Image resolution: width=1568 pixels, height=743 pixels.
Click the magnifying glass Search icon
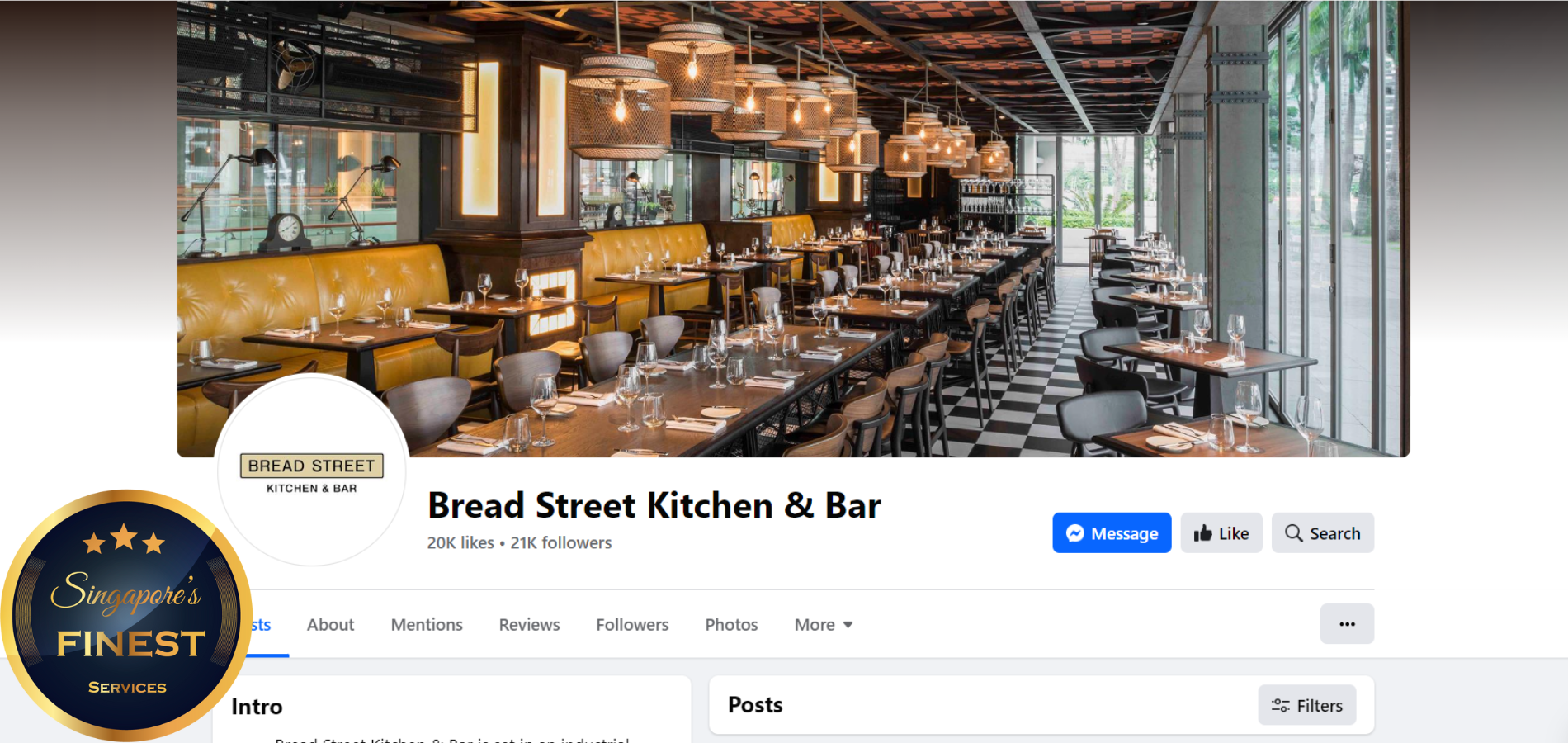(x=1293, y=533)
